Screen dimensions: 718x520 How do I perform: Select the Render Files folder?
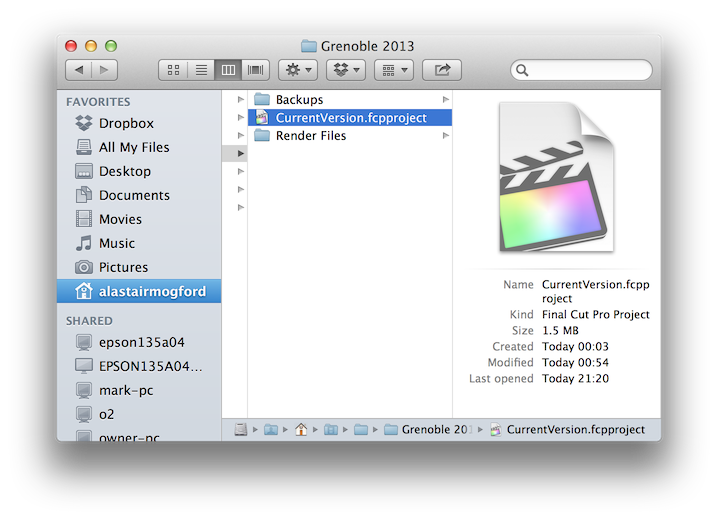tap(350, 135)
